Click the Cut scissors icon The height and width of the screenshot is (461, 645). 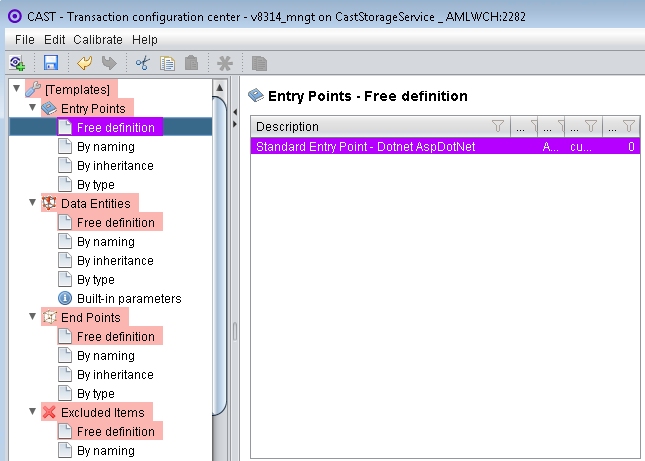[142, 63]
